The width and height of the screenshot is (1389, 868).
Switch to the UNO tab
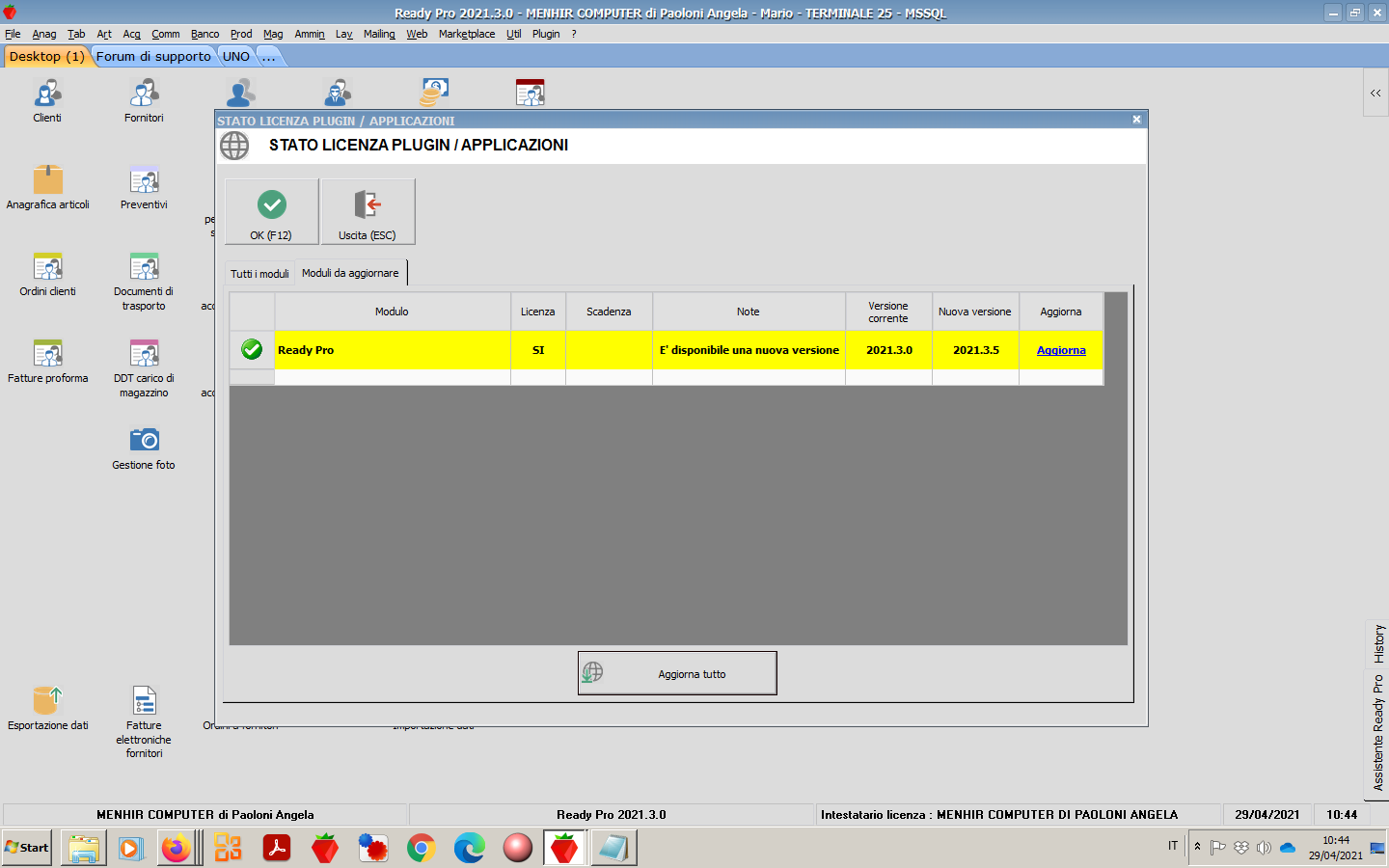(x=236, y=56)
